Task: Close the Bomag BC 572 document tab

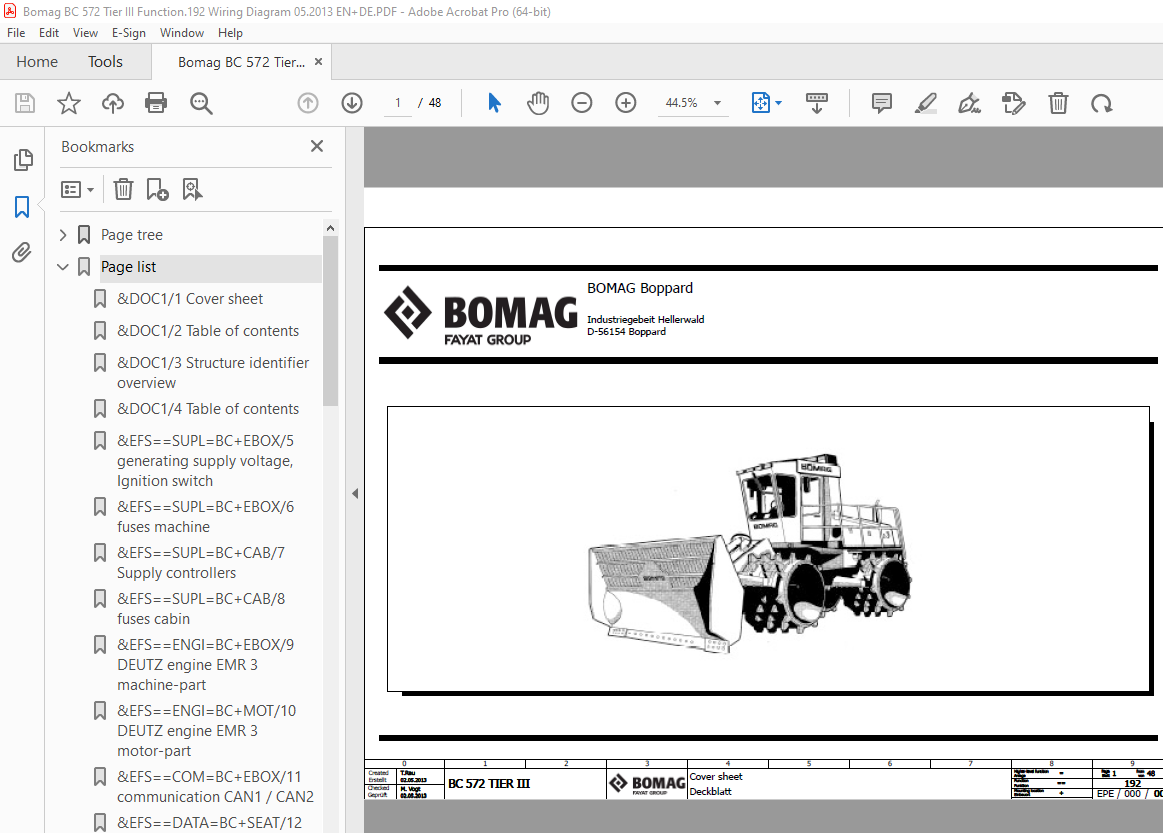Action: tap(318, 62)
